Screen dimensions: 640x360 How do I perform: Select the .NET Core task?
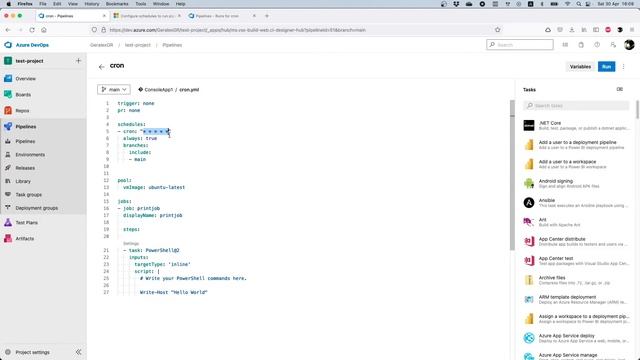coord(576,125)
